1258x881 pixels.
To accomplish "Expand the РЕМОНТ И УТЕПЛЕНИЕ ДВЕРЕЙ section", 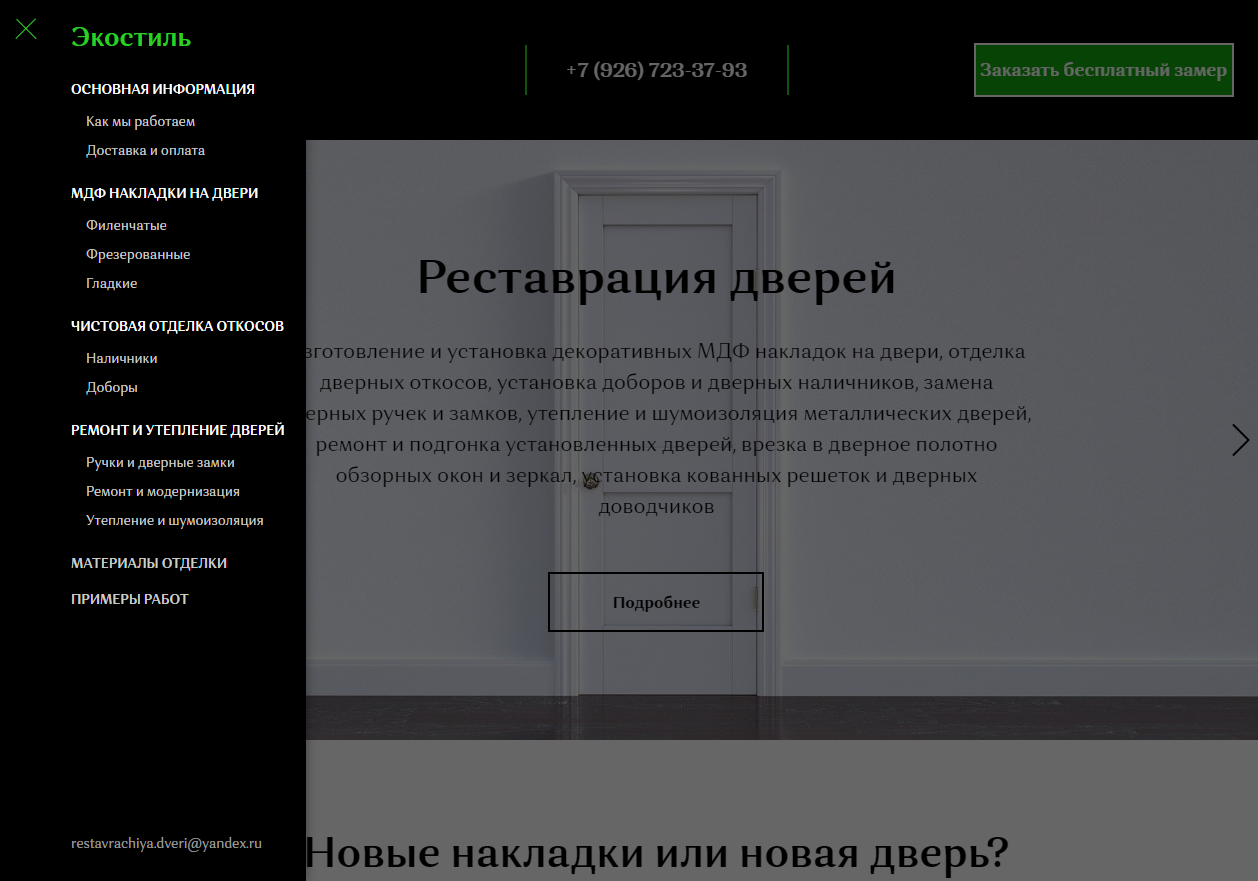I will point(177,430).
